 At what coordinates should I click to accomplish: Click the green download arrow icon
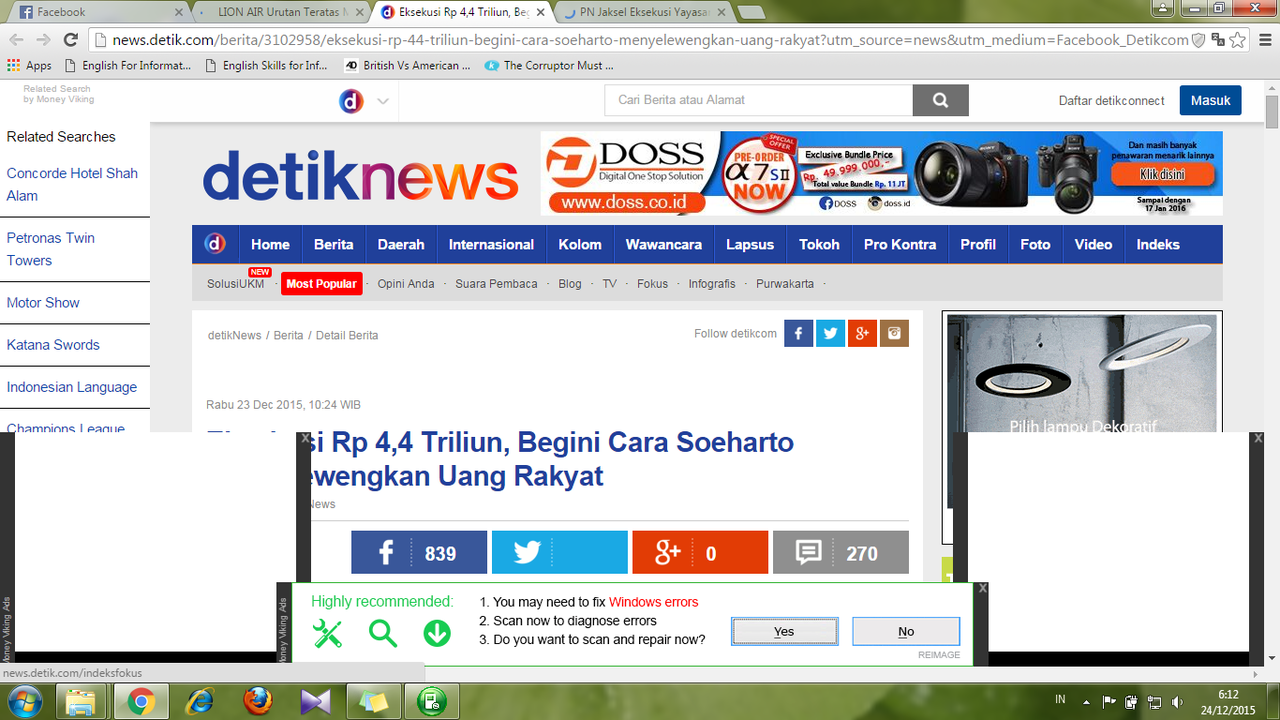(x=437, y=633)
